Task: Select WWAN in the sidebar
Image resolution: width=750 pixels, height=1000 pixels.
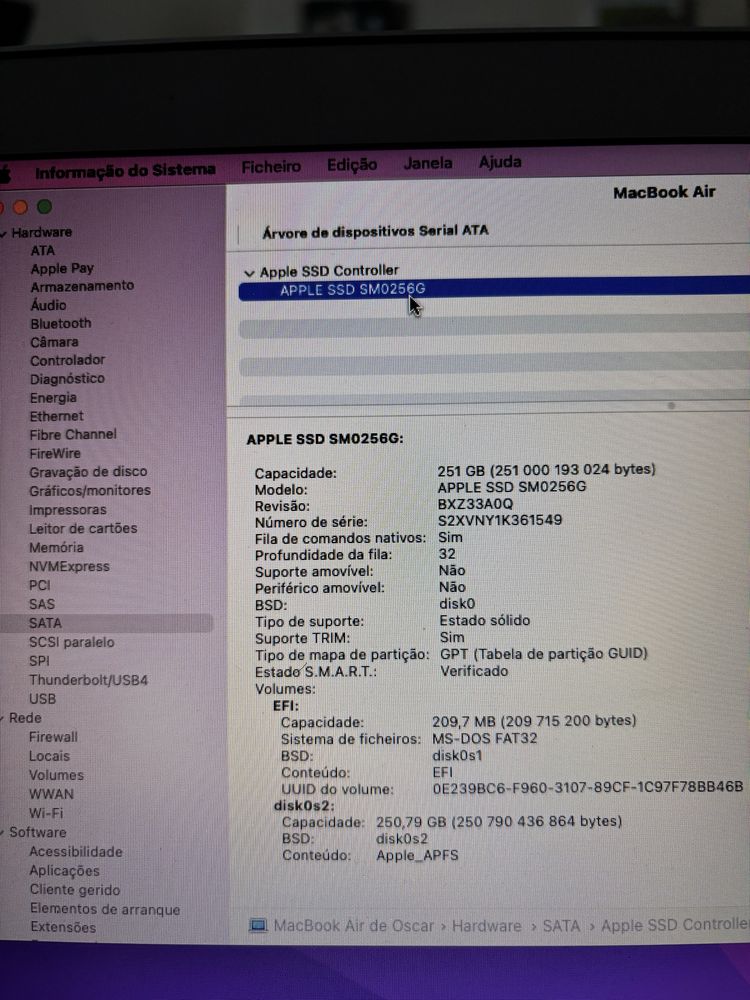Action: tap(51, 795)
